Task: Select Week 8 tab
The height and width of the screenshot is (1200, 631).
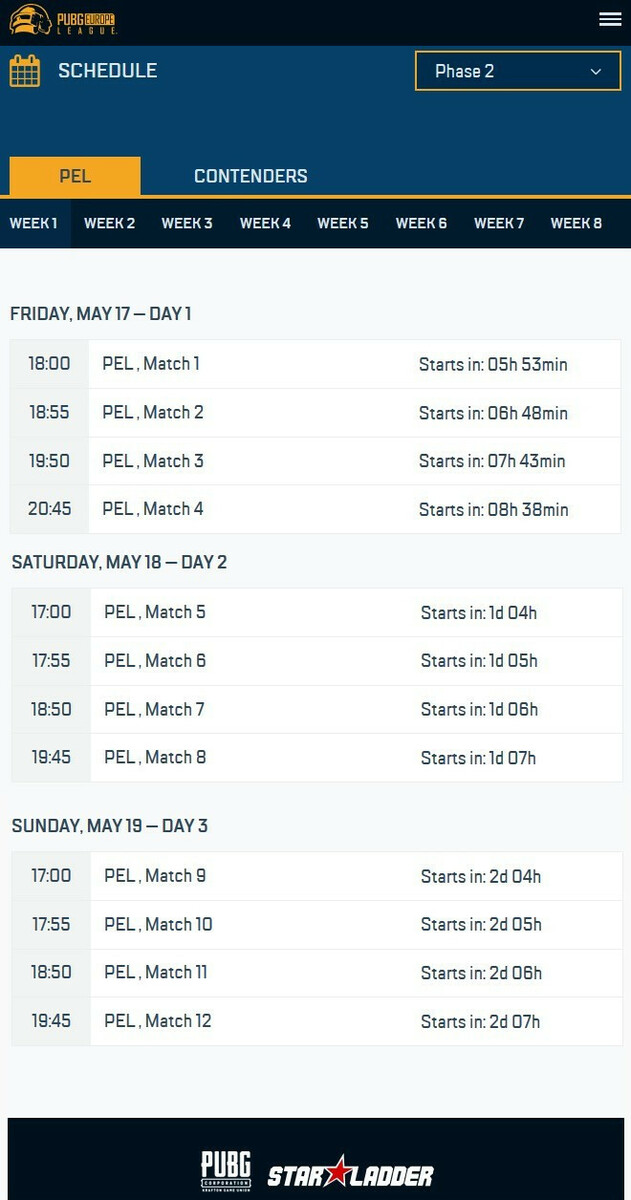Action: [x=576, y=223]
